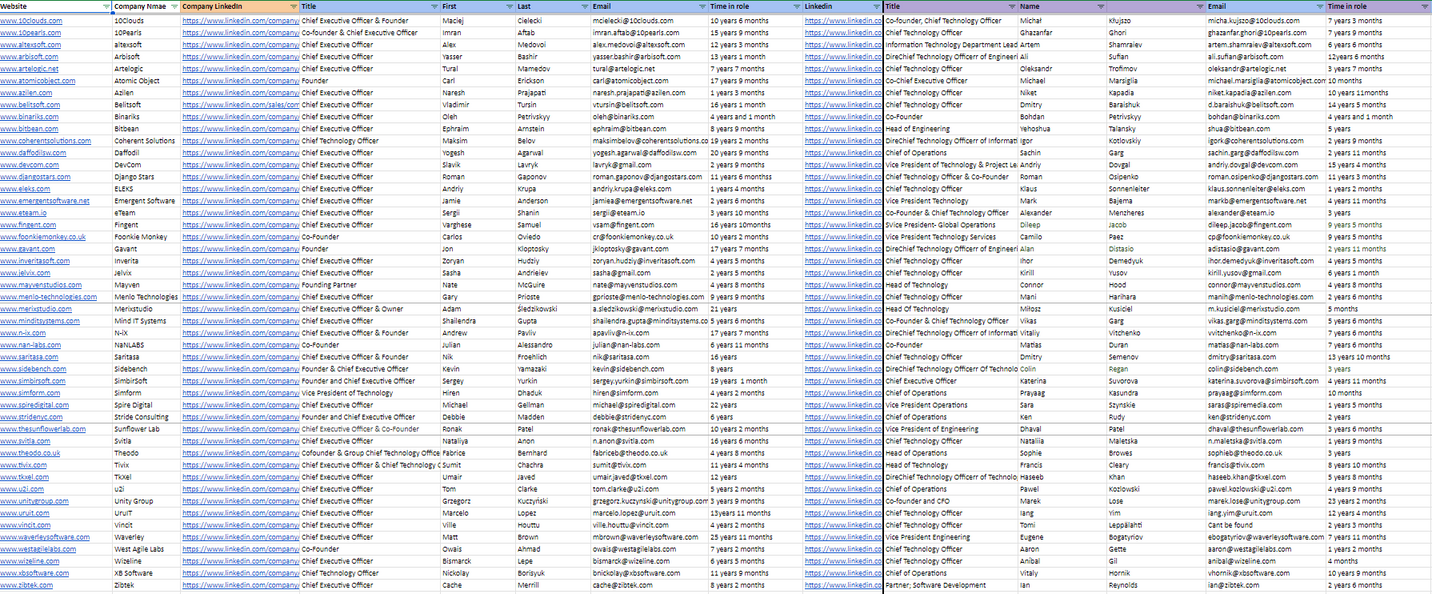Select the micha.kujszo@10clouds.com email cell

1265,20
